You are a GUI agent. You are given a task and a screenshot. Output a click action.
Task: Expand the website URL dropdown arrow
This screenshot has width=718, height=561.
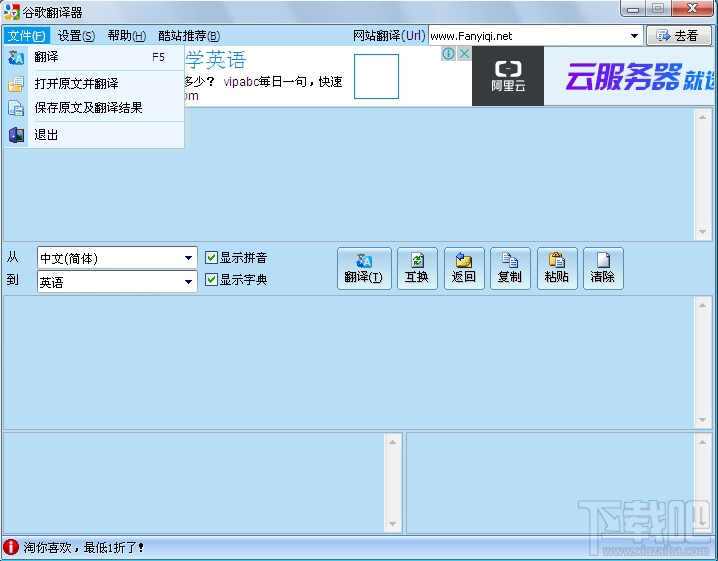pyautogui.click(x=634, y=36)
